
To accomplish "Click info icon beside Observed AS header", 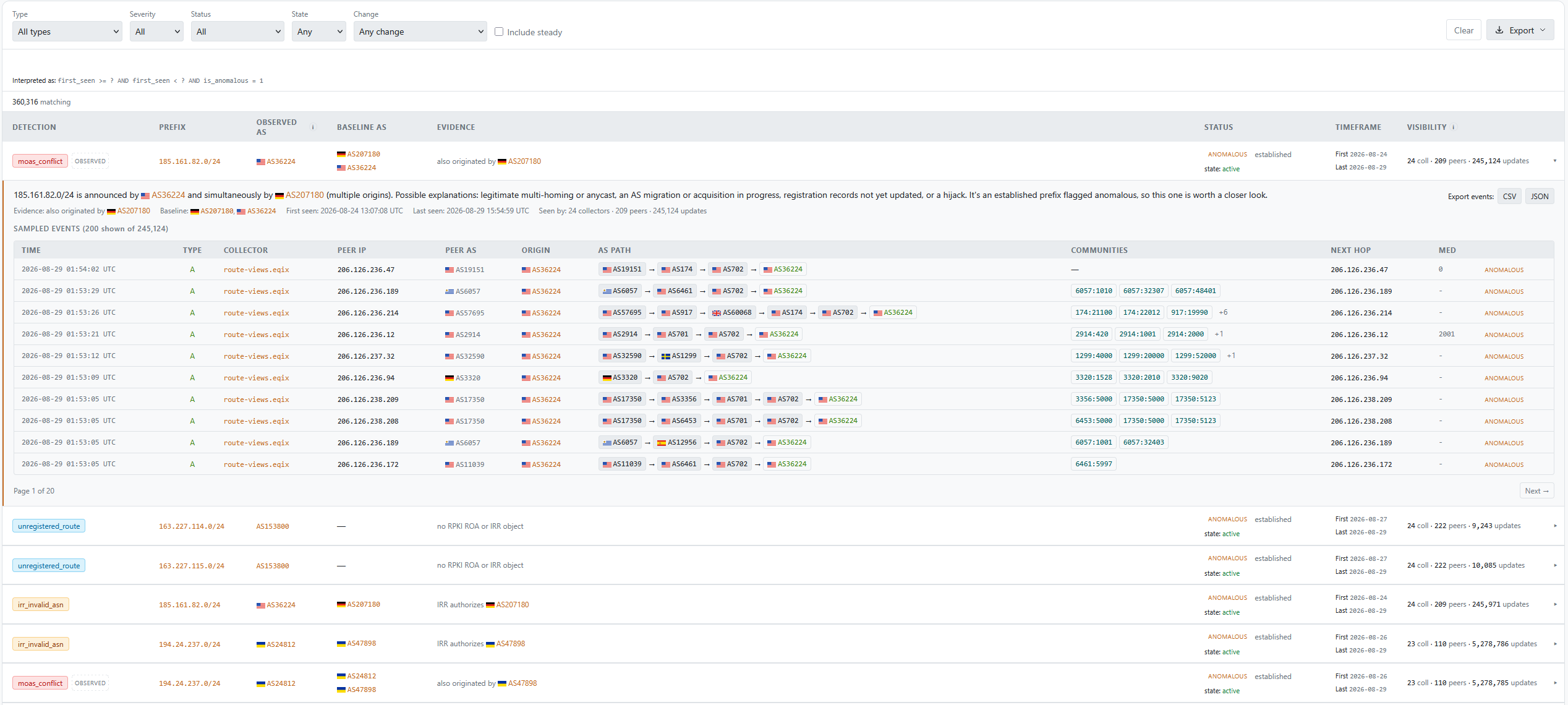I will [x=313, y=127].
